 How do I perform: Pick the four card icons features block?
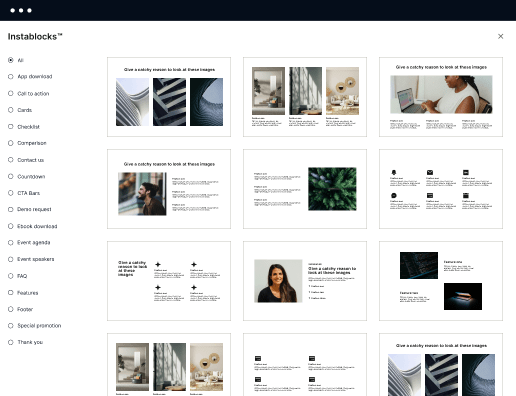click(x=305, y=365)
